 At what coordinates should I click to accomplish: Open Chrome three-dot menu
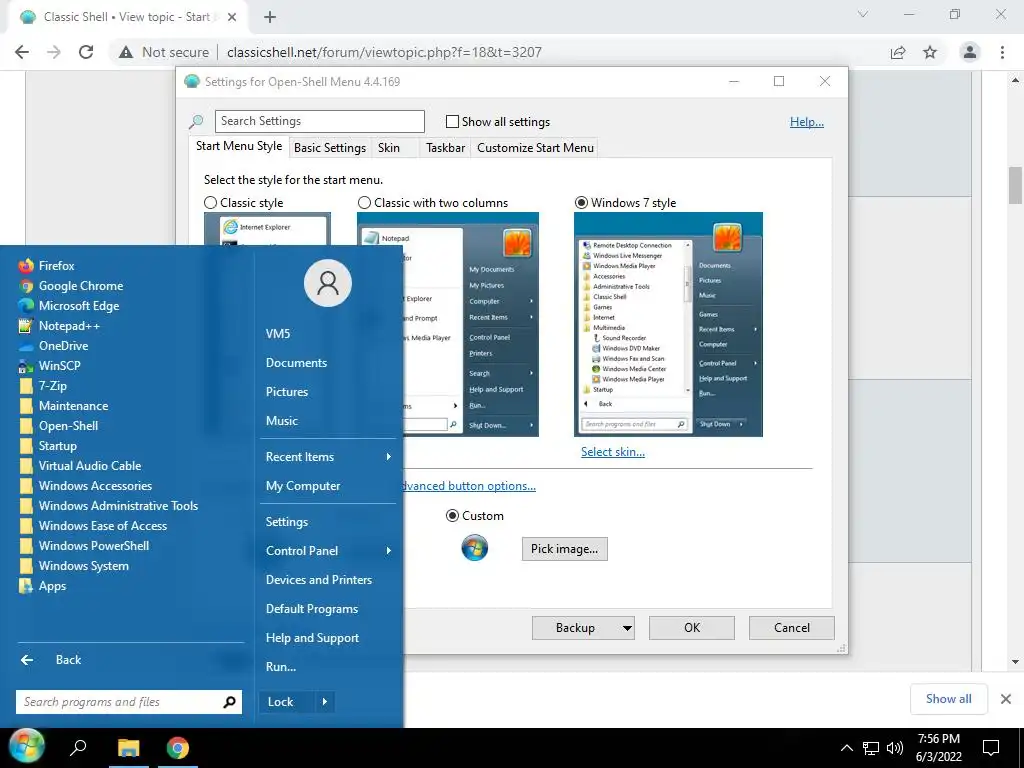click(1002, 52)
